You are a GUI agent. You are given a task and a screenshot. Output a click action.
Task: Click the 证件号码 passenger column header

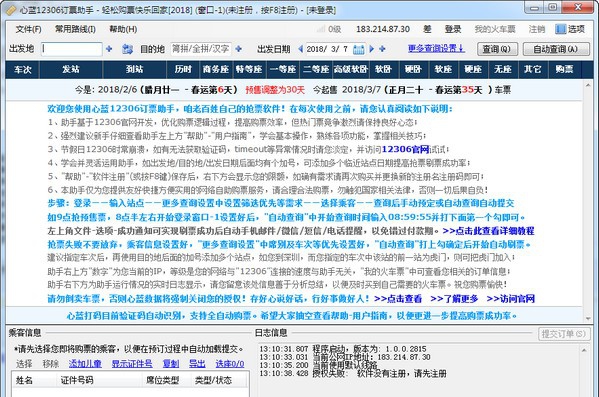click(99, 380)
